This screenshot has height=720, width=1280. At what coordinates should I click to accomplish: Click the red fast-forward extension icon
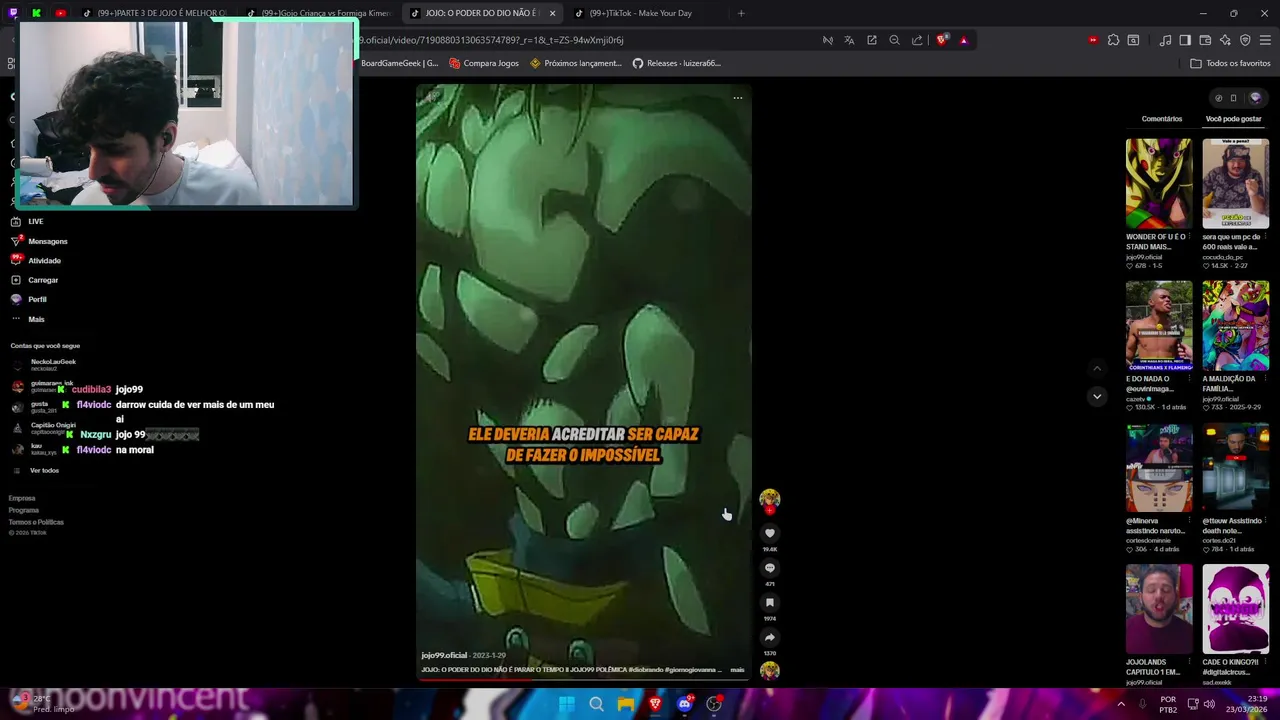[1093, 40]
